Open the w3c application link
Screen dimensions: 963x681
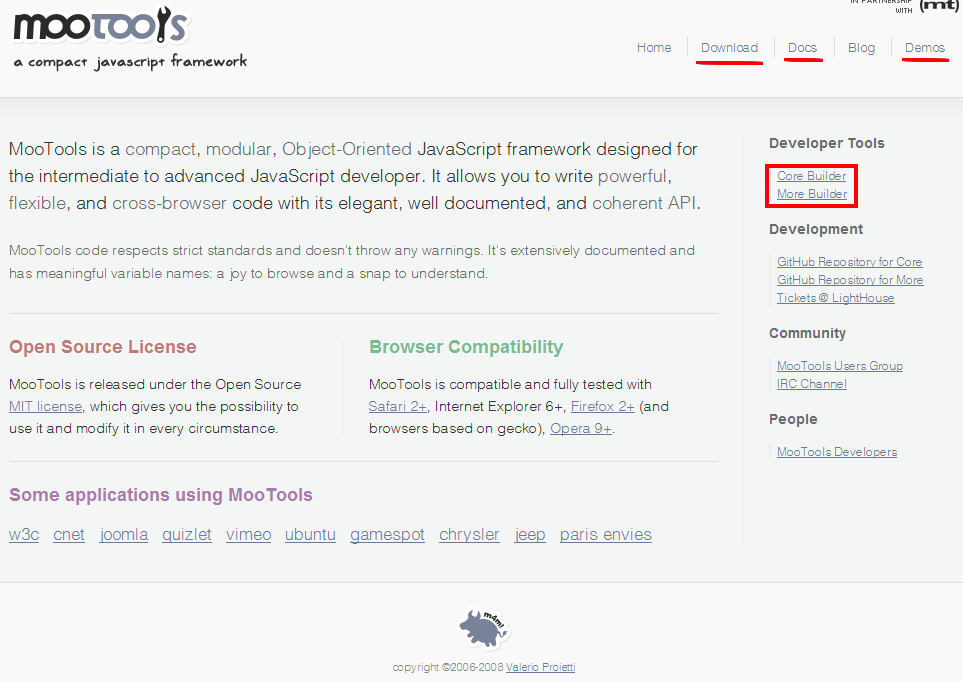click(x=24, y=535)
